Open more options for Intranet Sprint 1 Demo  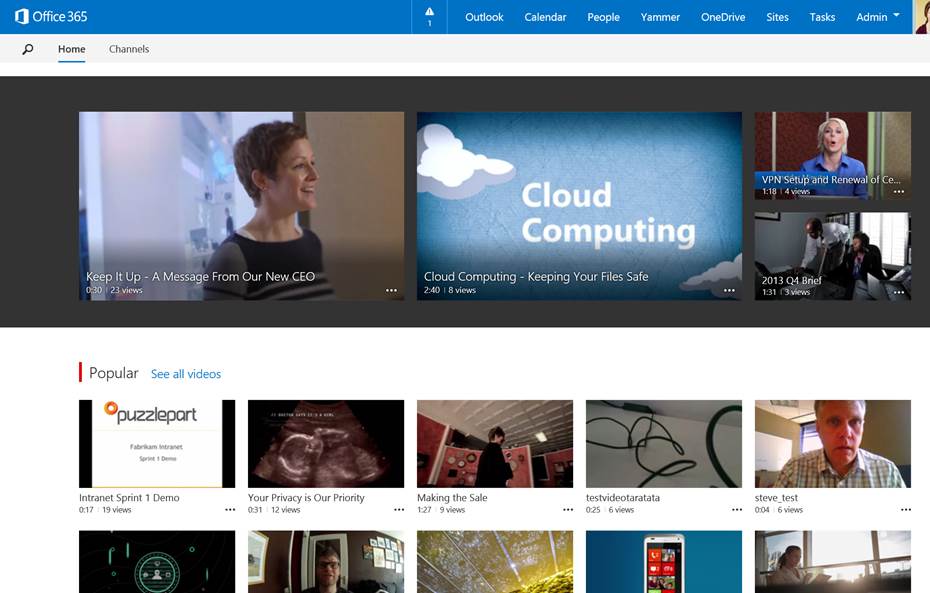pyautogui.click(x=230, y=509)
